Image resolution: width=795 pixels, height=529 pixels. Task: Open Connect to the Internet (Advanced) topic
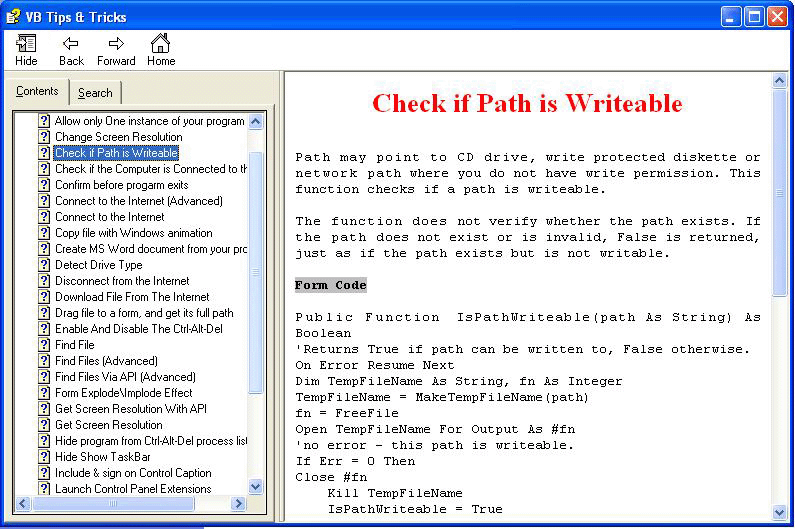pyautogui.click(x=138, y=201)
